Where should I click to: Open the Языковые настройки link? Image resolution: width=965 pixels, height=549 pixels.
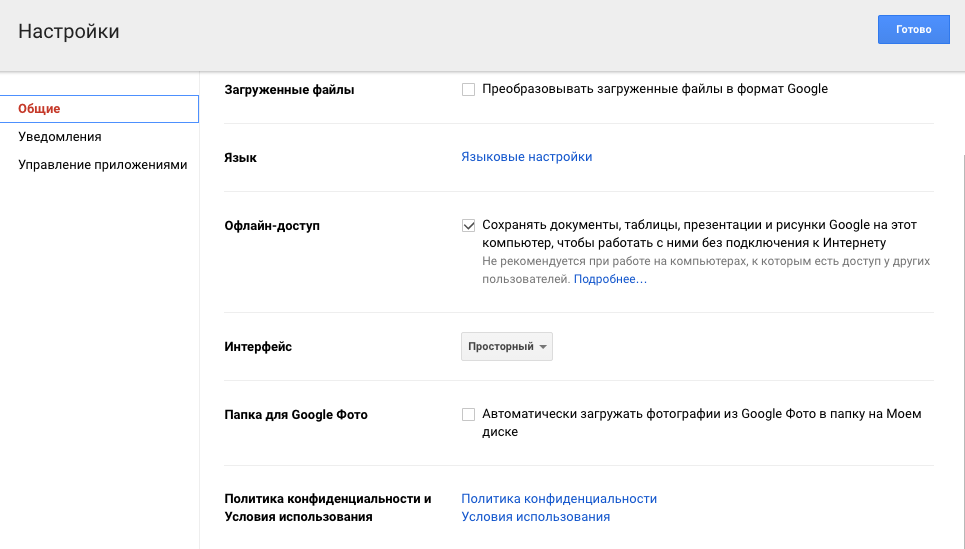[526, 157]
